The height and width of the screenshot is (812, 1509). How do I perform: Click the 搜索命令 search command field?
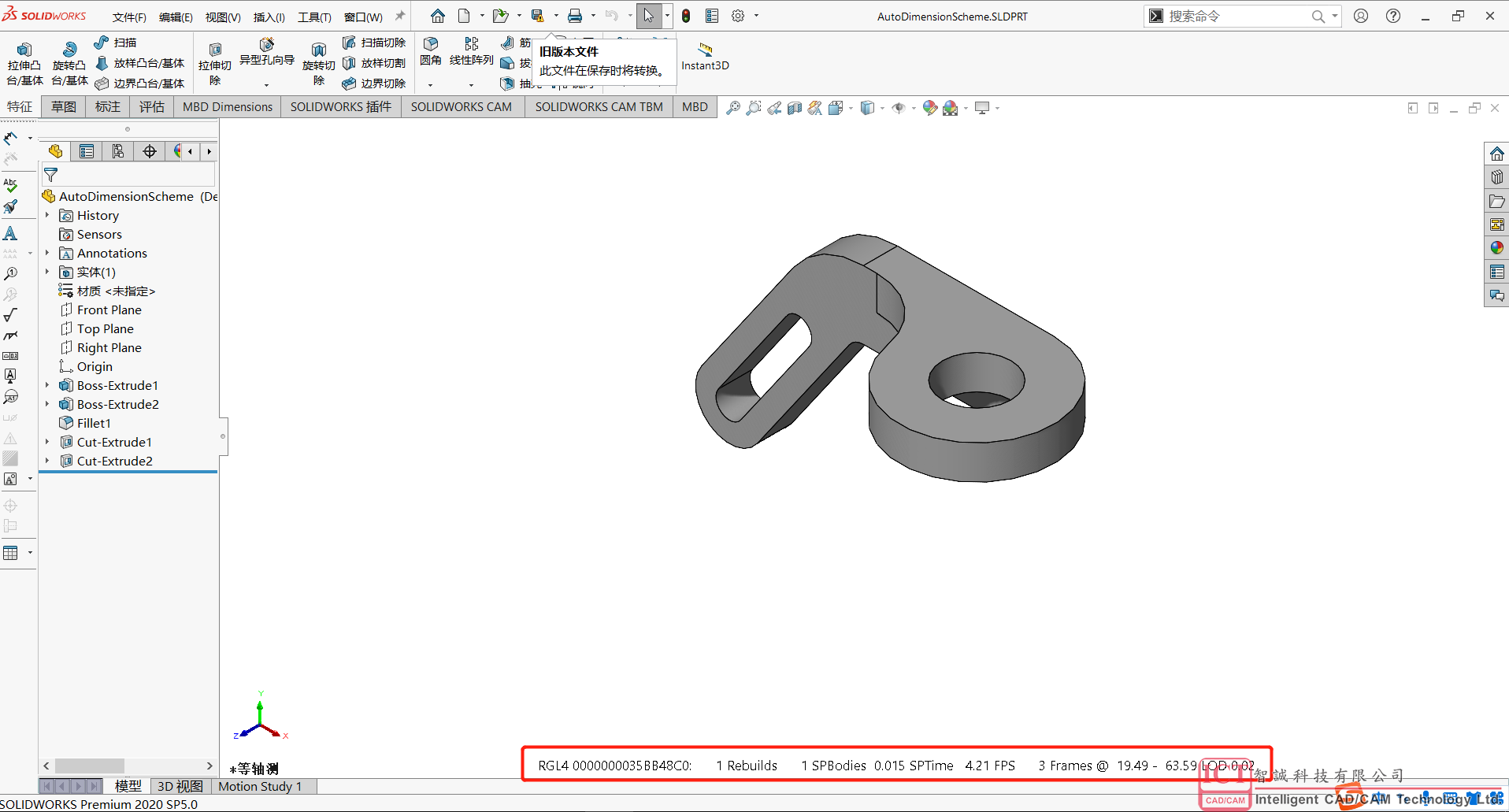point(1236,16)
